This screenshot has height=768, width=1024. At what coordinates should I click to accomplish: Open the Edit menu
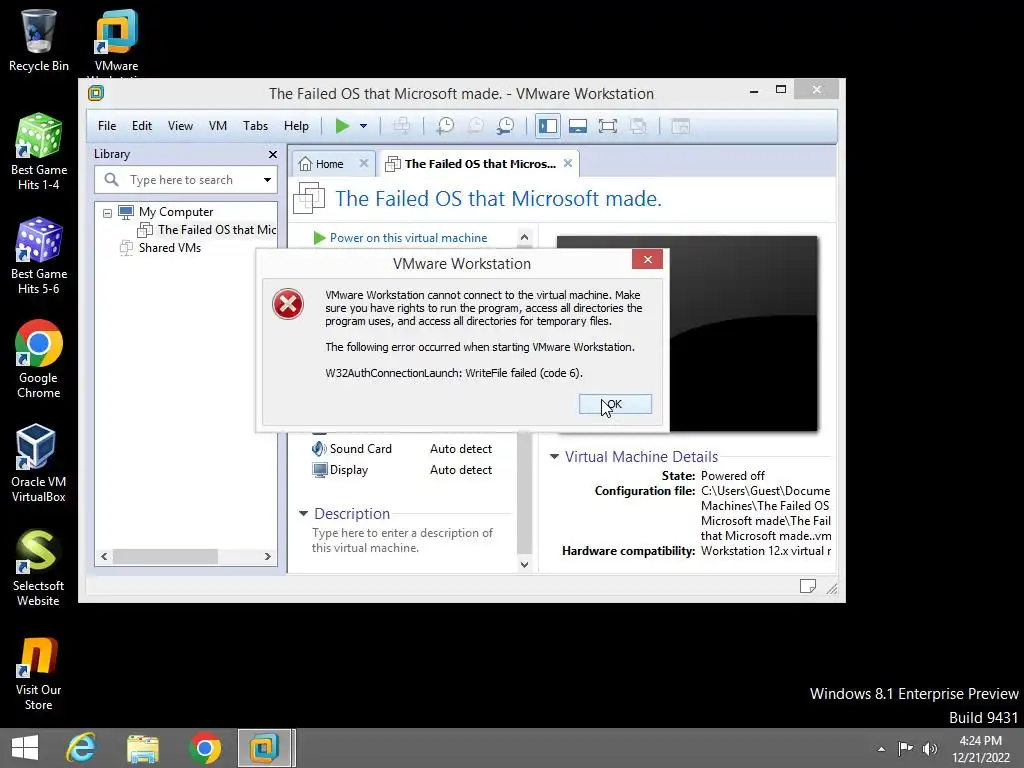(142, 126)
